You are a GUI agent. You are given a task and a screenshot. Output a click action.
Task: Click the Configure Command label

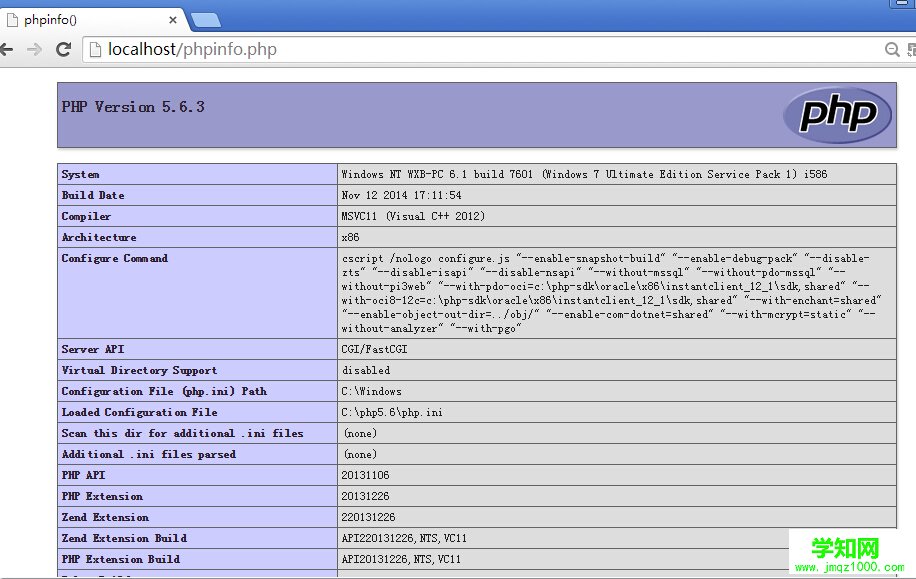click(114, 258)
